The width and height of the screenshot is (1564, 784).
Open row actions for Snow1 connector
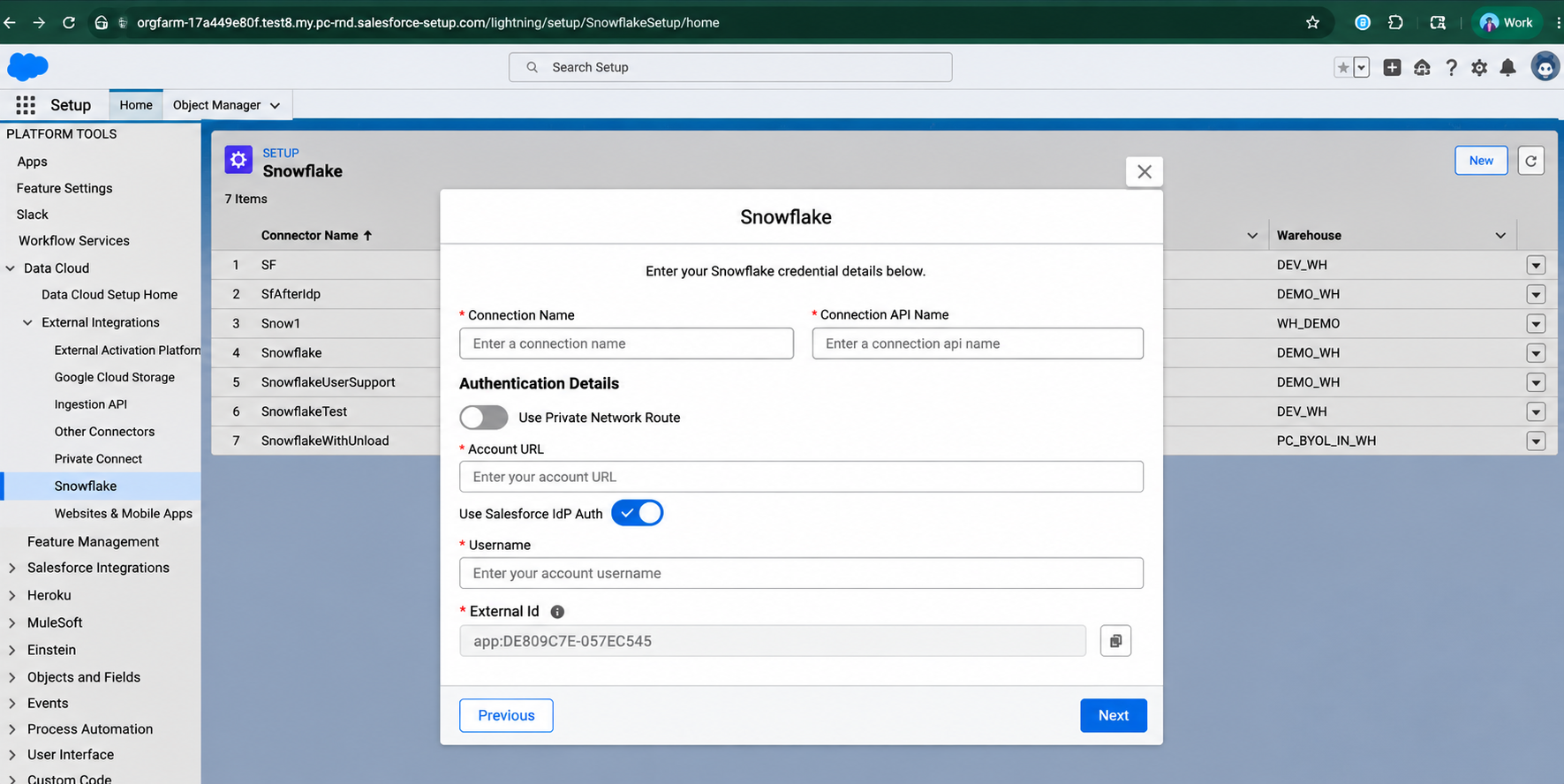click(x=1536, y=324)
